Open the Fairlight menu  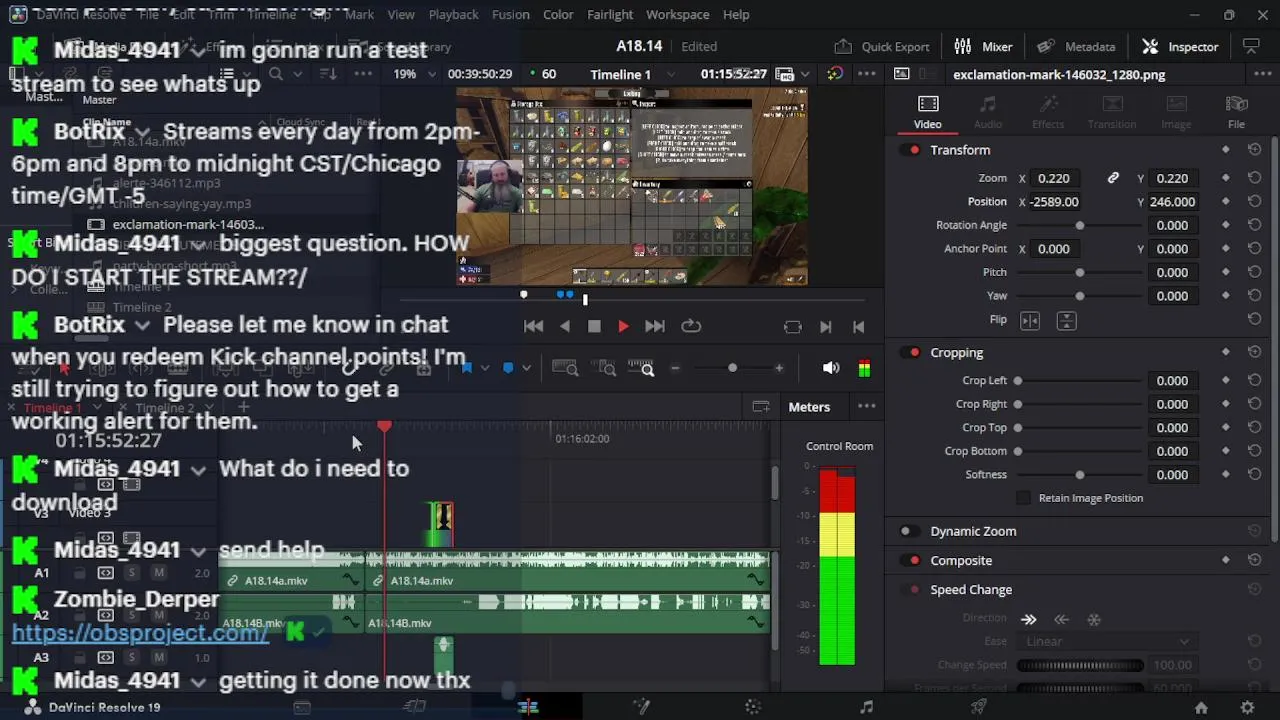(x=610, y=15)
